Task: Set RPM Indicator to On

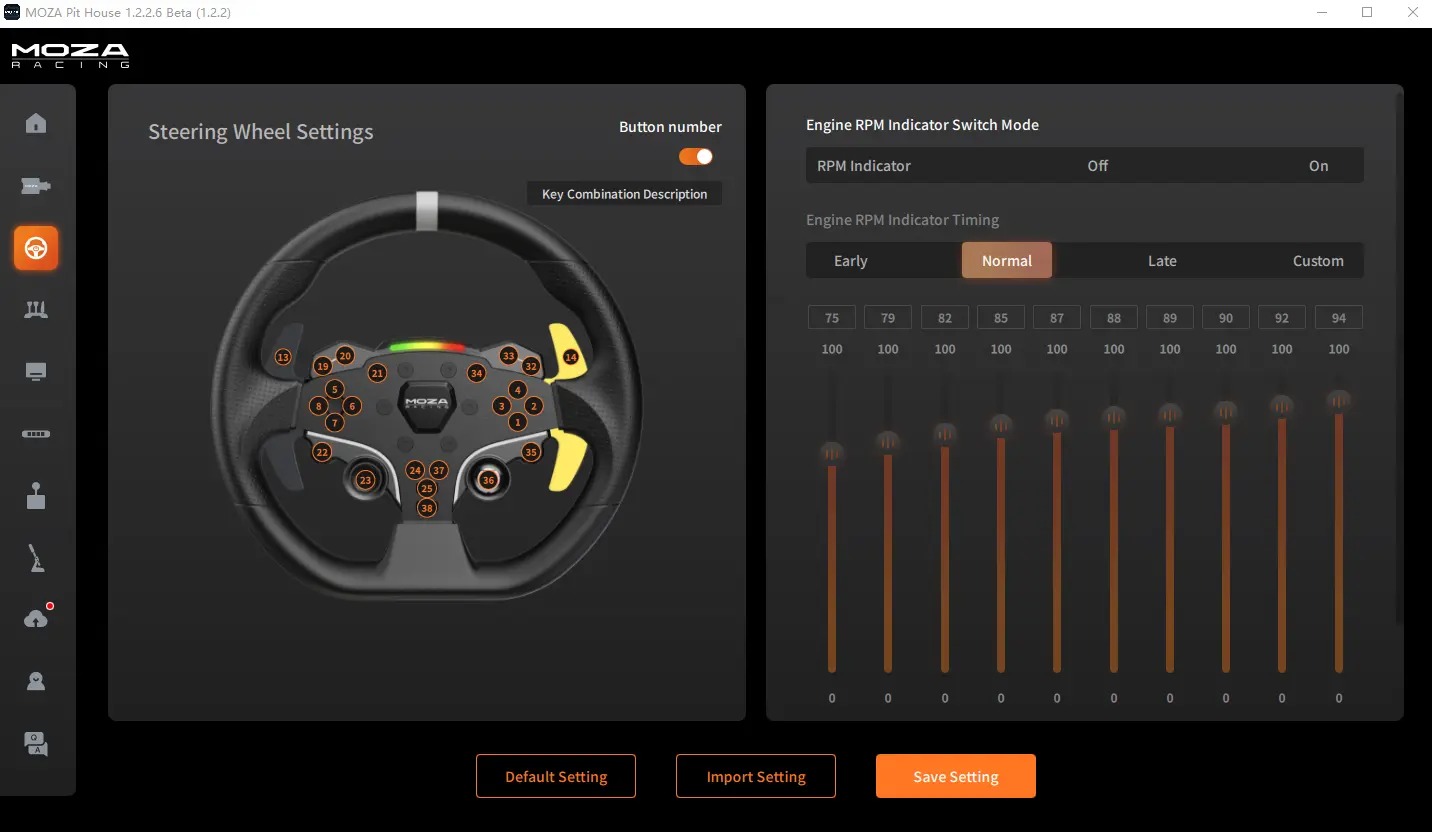Action: (1318, 166)
